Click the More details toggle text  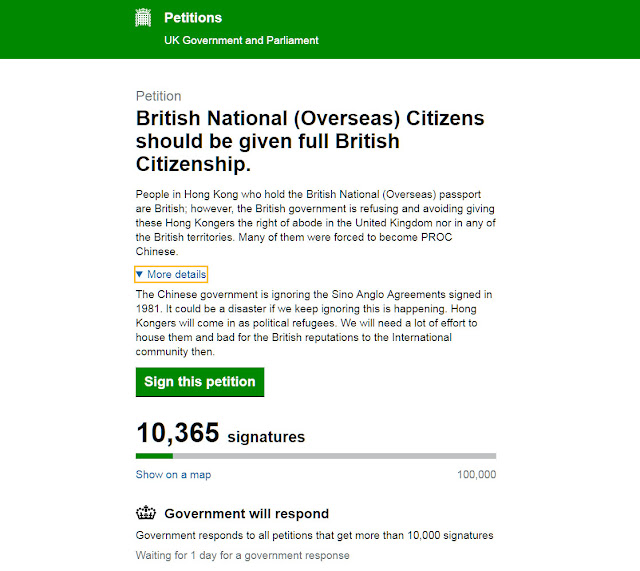[x=177, y=274]
